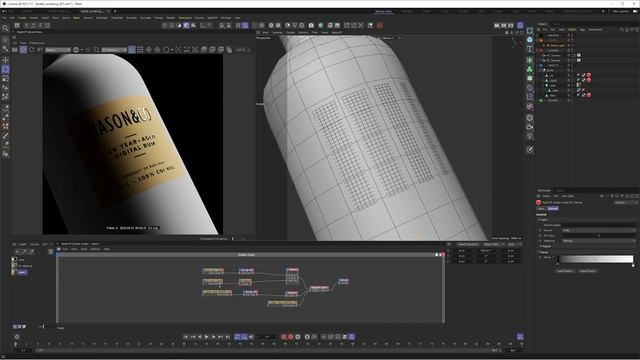This screenshot has width=640, height=360.
Task: Select the Scale tool in left toolbar
Action: (5, 78)
